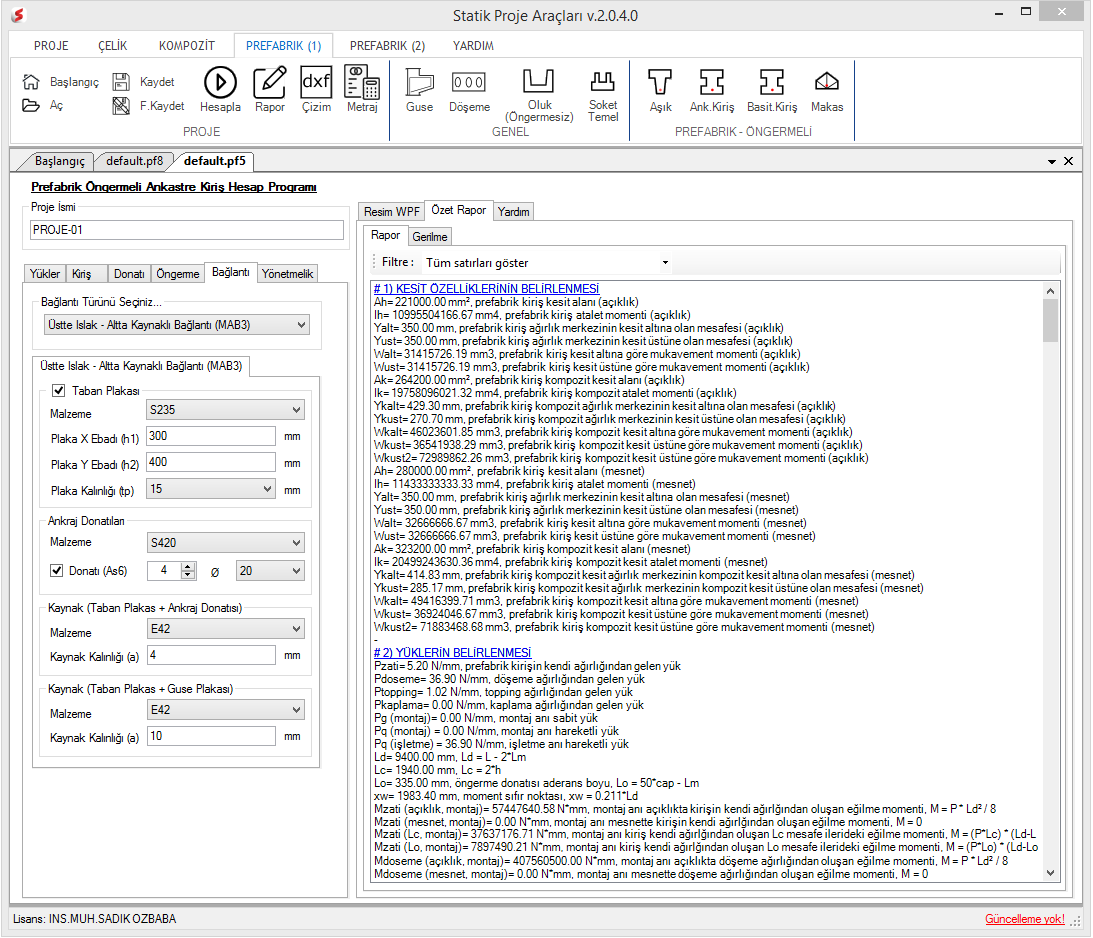Toggle the Taban Plakası checkbox
Viewport: 1093px width, 938px height.
(59, 390)
